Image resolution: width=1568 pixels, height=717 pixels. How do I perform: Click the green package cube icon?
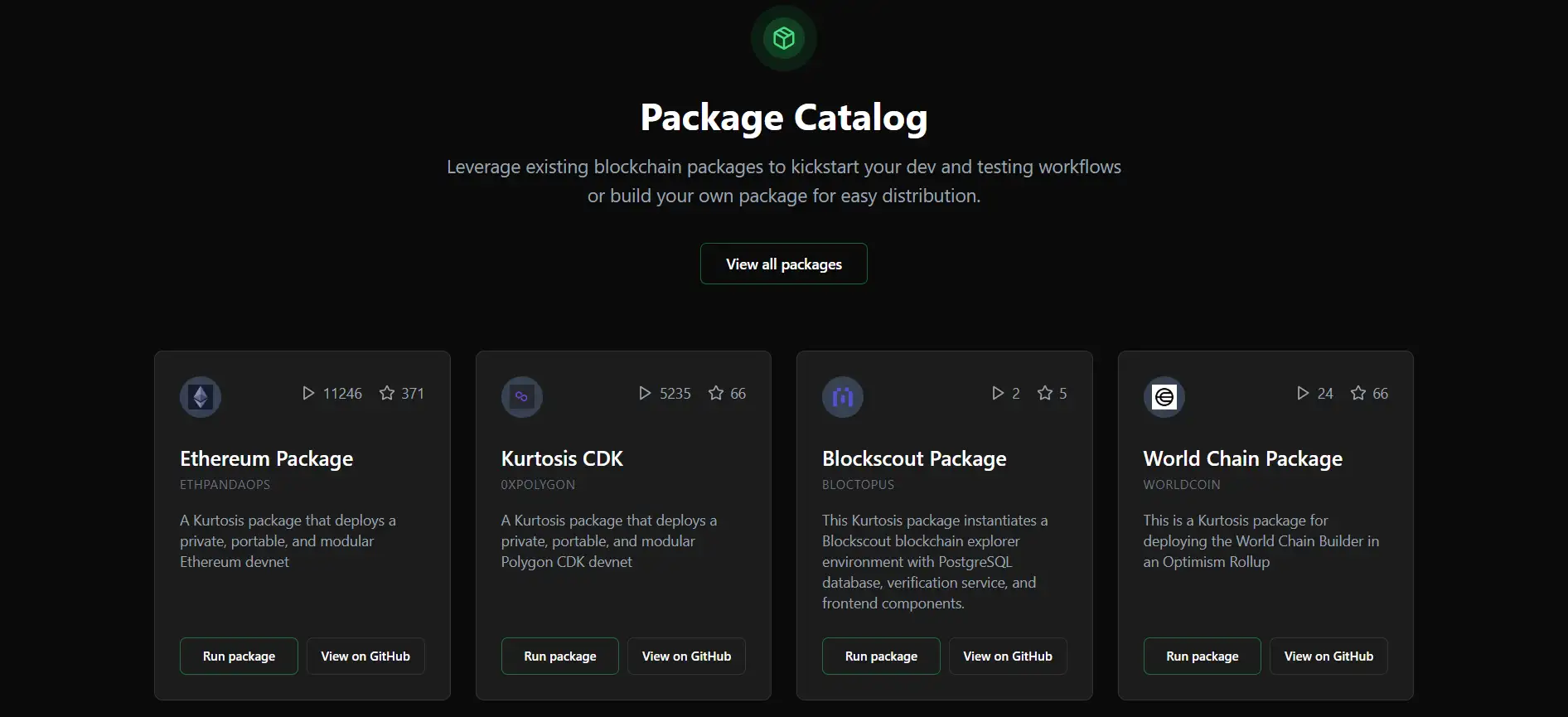click(783, 38)
